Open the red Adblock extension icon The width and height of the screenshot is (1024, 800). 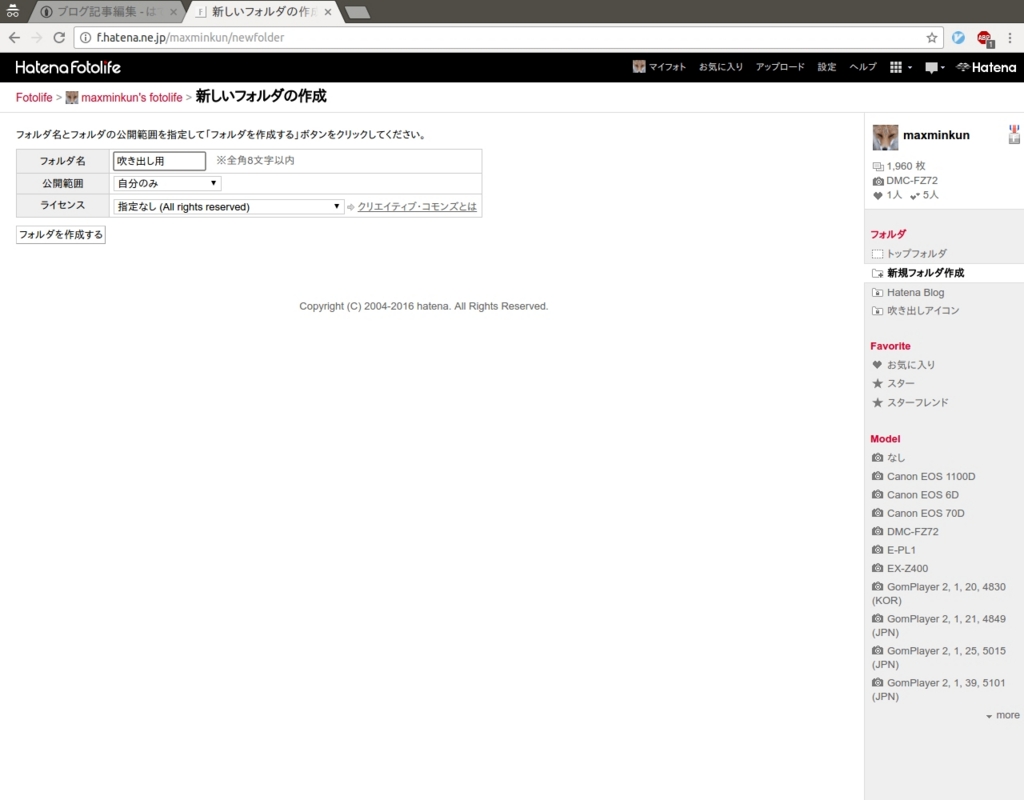(x=985, y=39)
